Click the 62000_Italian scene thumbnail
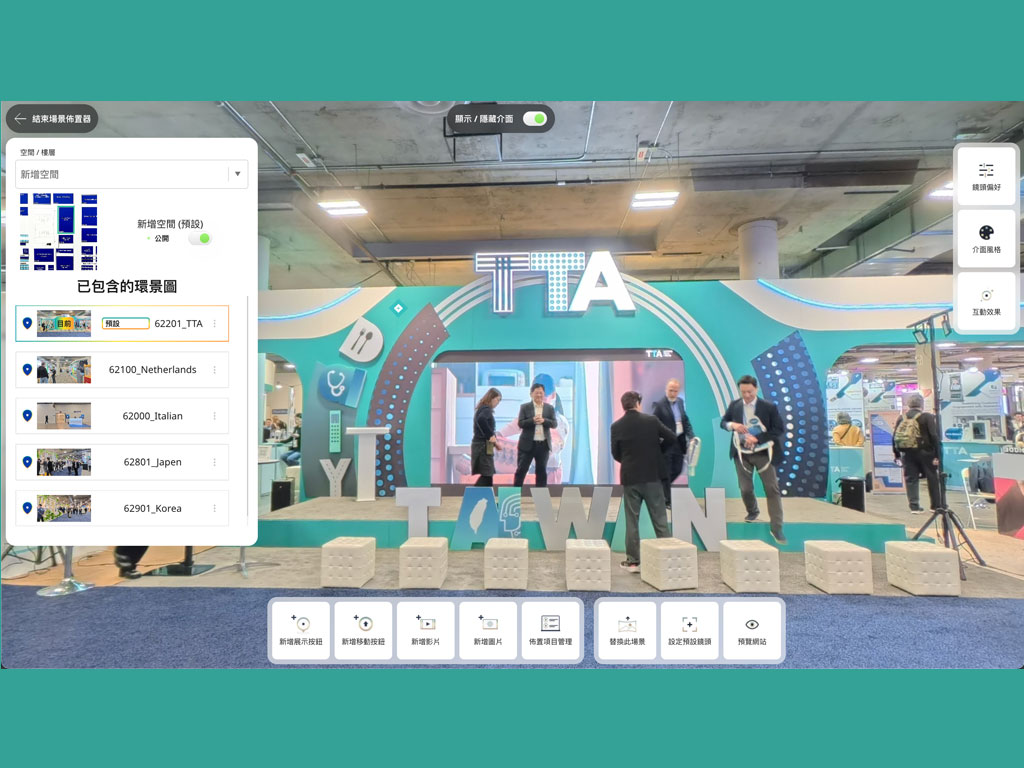1024x768 pixels. pyautogui.click(x=63, y=416)
